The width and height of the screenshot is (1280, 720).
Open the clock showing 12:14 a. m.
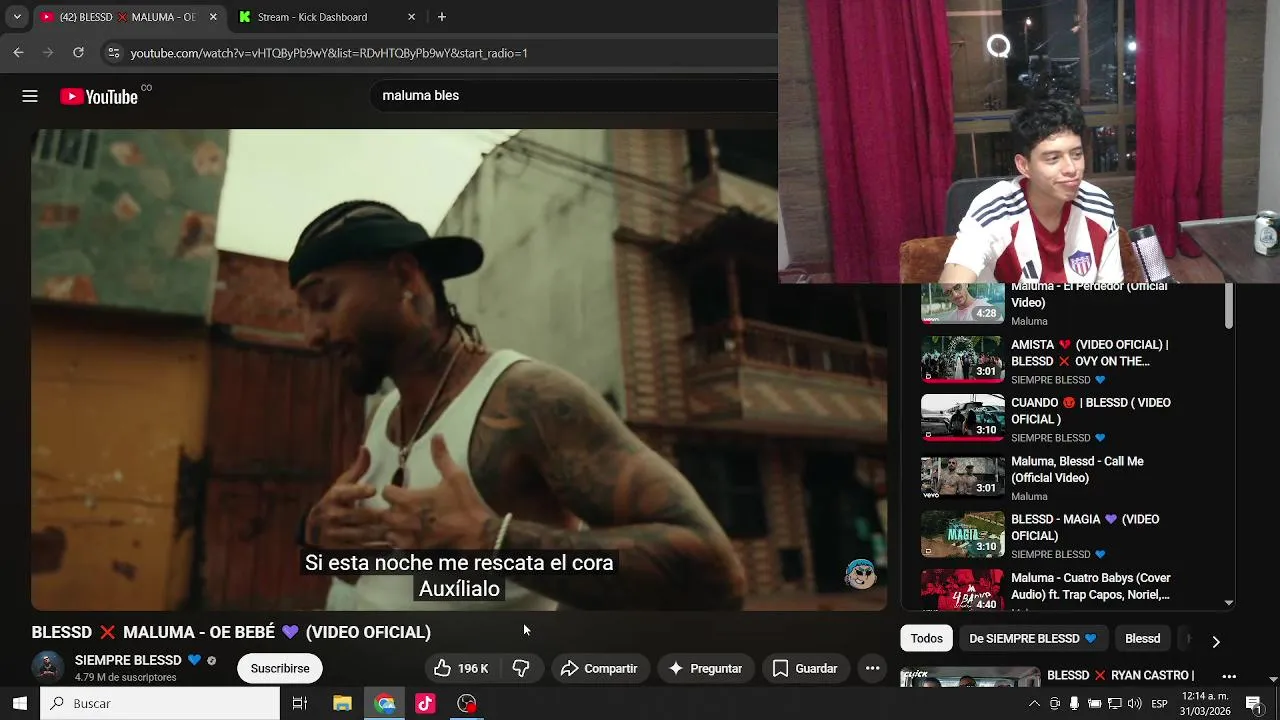(1205, 704)
